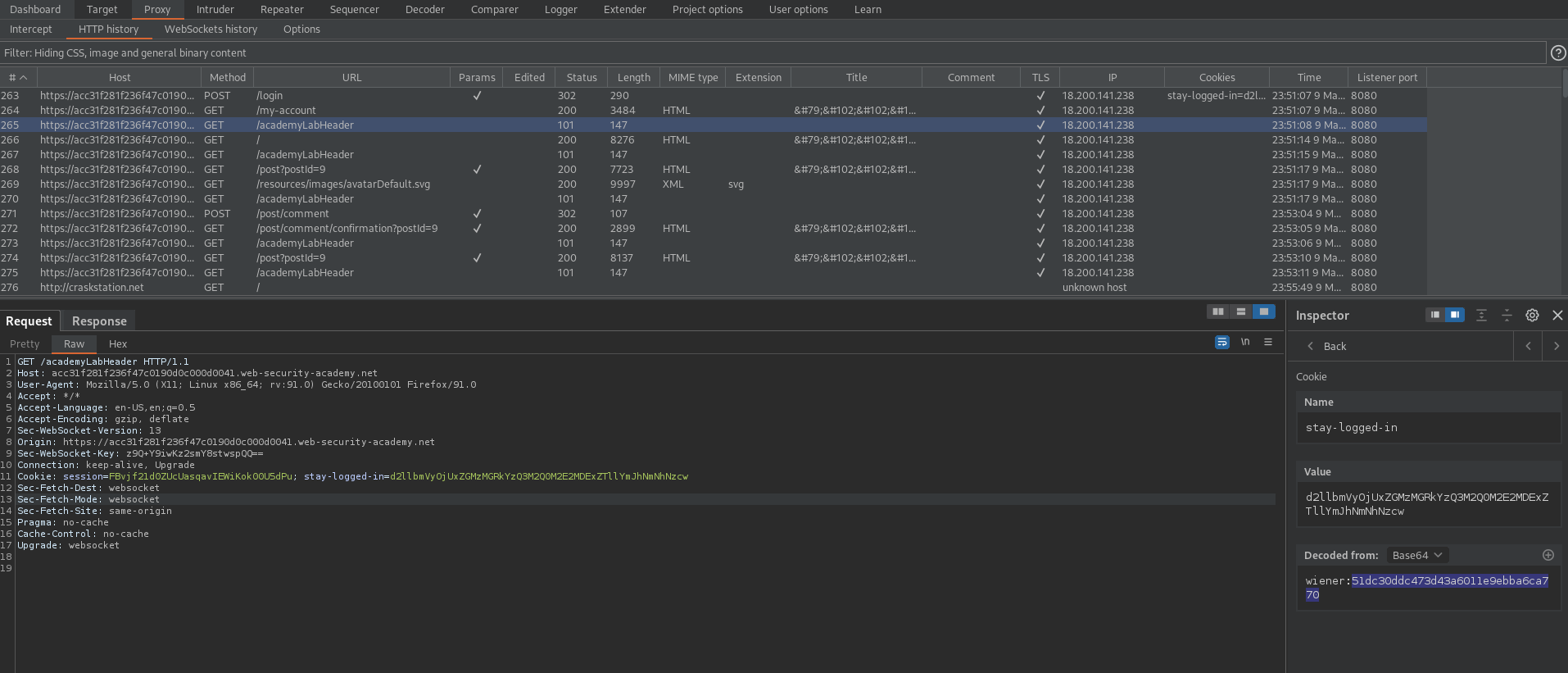Open the Base64 decoding dropdown
Image resolution: width=1568 pixels, height=673 pixels.
[1417, 555]
